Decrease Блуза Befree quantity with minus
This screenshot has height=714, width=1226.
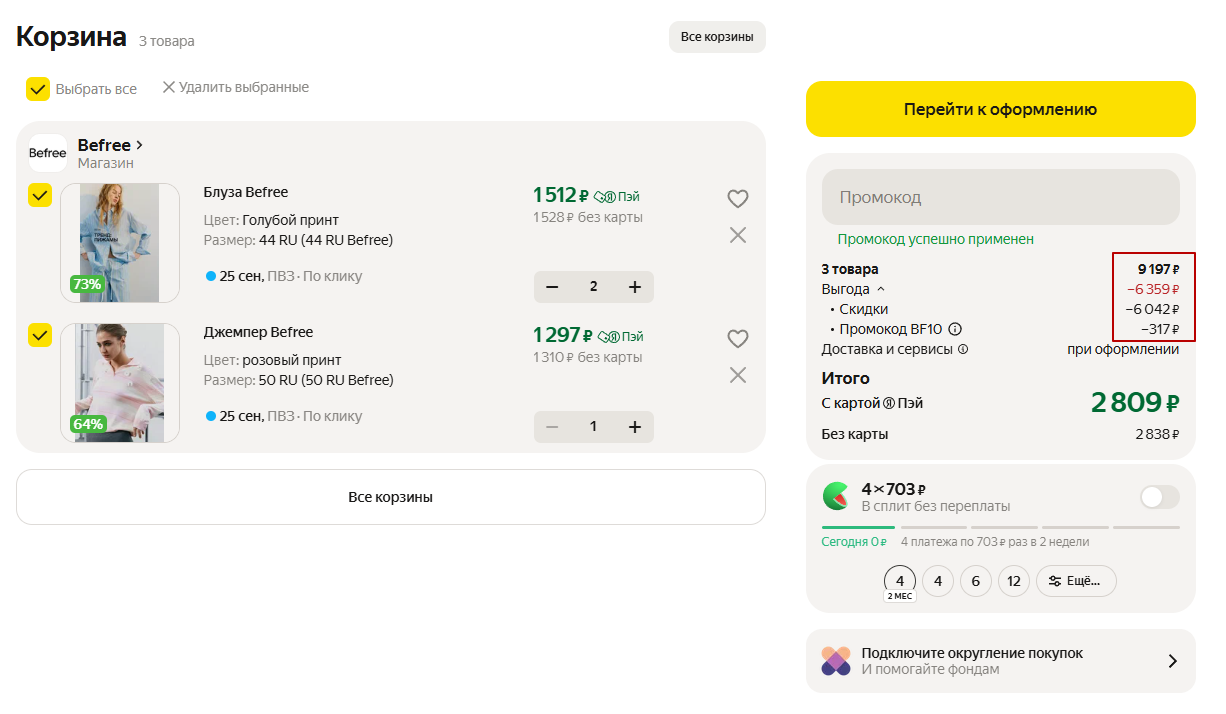coord(552,287)
